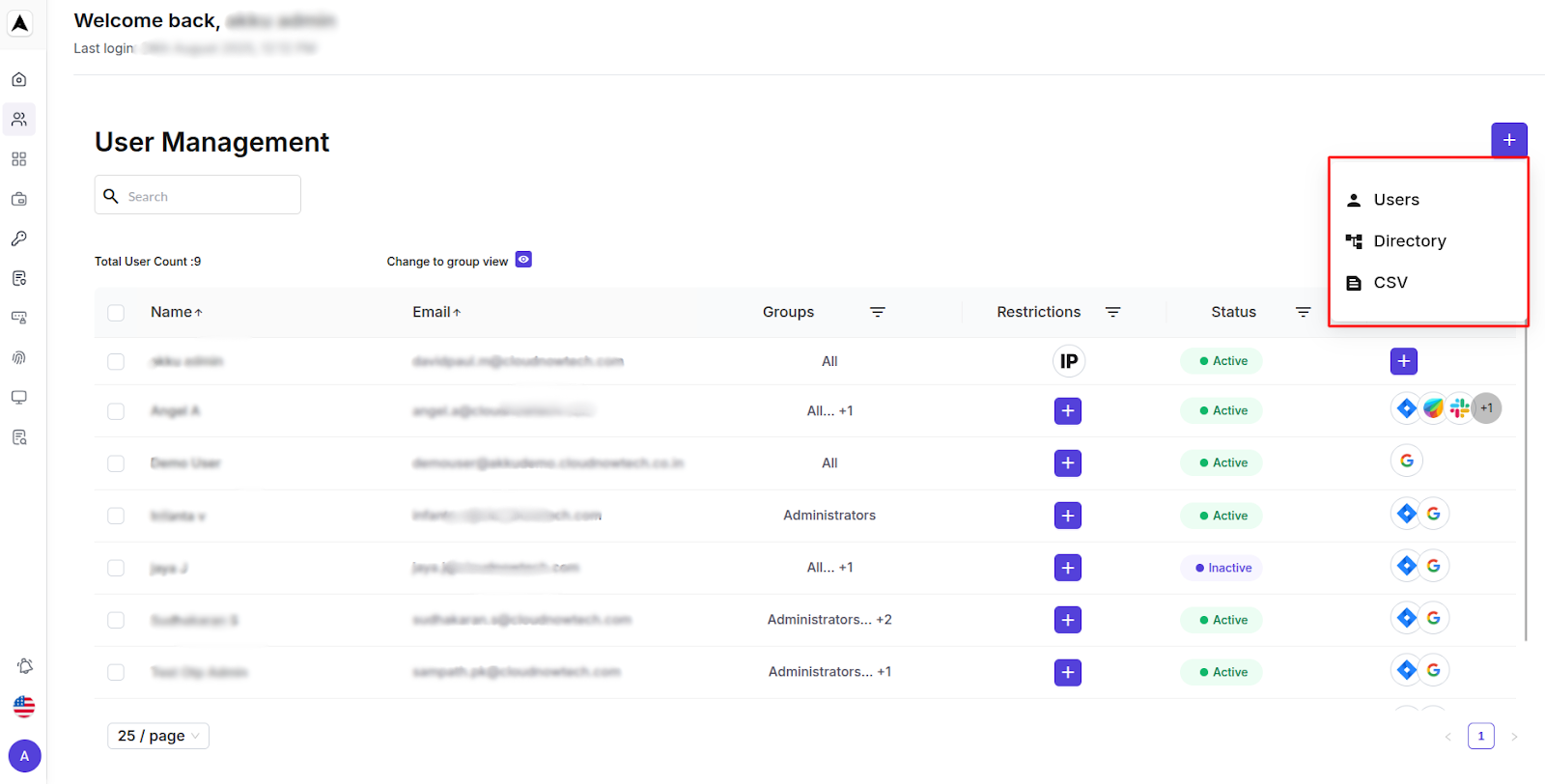This screenshot has width=1545, height=784.
Task: Open the monitor device sidebar icon
Action: (x=19, y=397)
